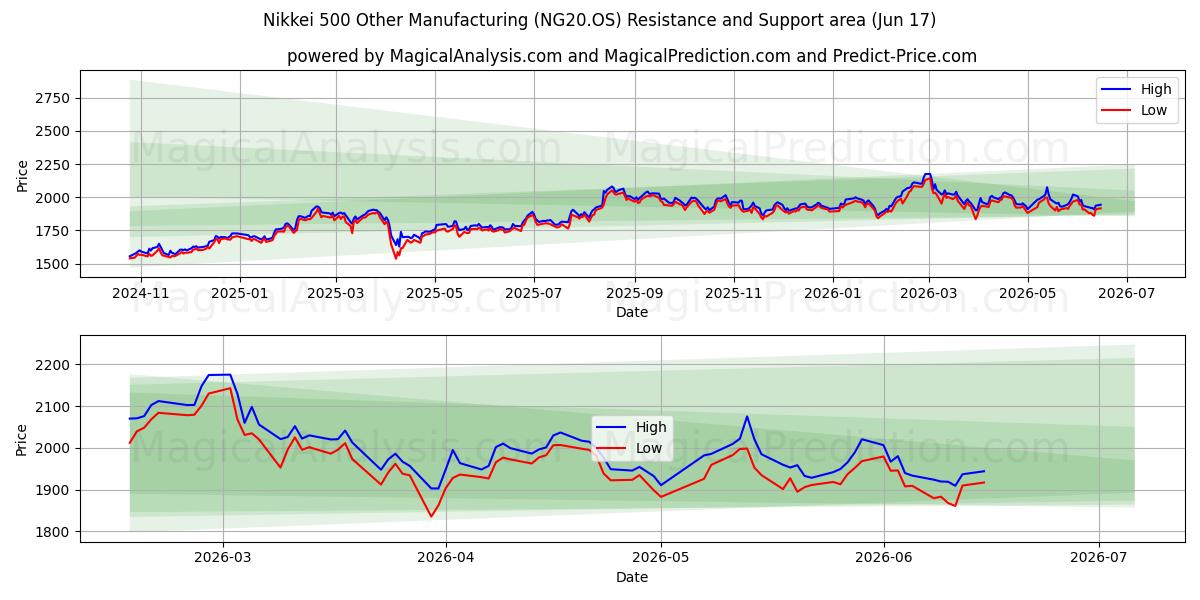Click the '1750' price tick in top chart
This screenshot has width=1200, height=600.
pos(50,231)
